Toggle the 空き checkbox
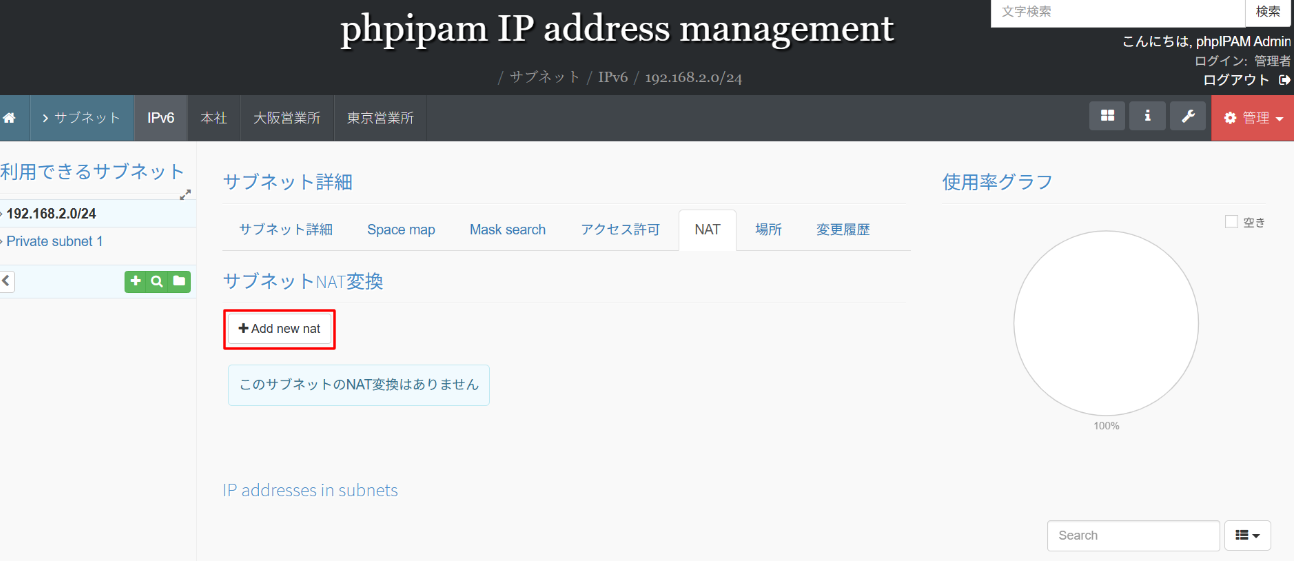This screenshot has width=1294, height=562. click(x=1231, y=222)
